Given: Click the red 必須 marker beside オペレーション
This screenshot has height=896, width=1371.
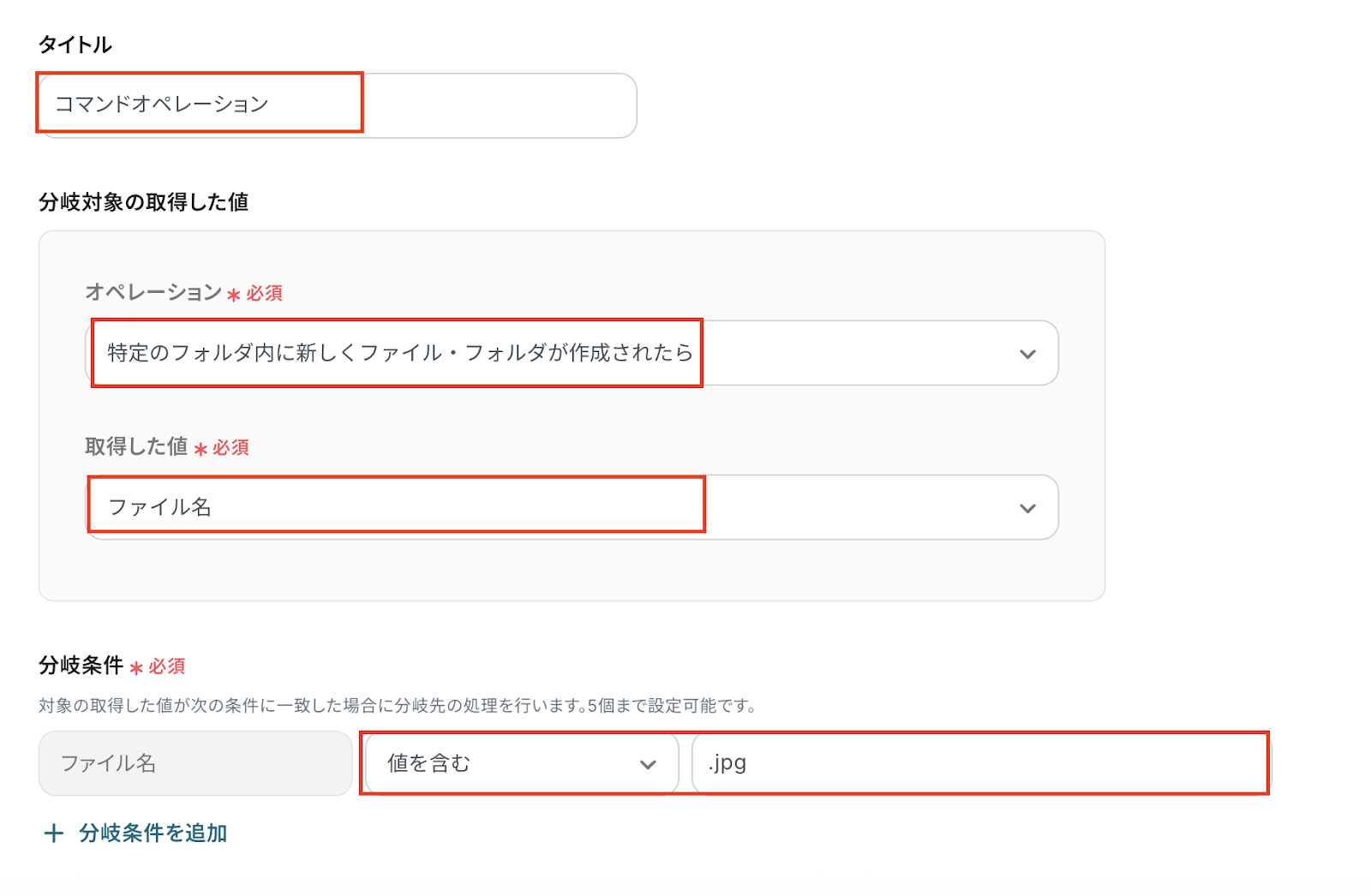Looking at the screenshot, I should (x=264, y=293).
